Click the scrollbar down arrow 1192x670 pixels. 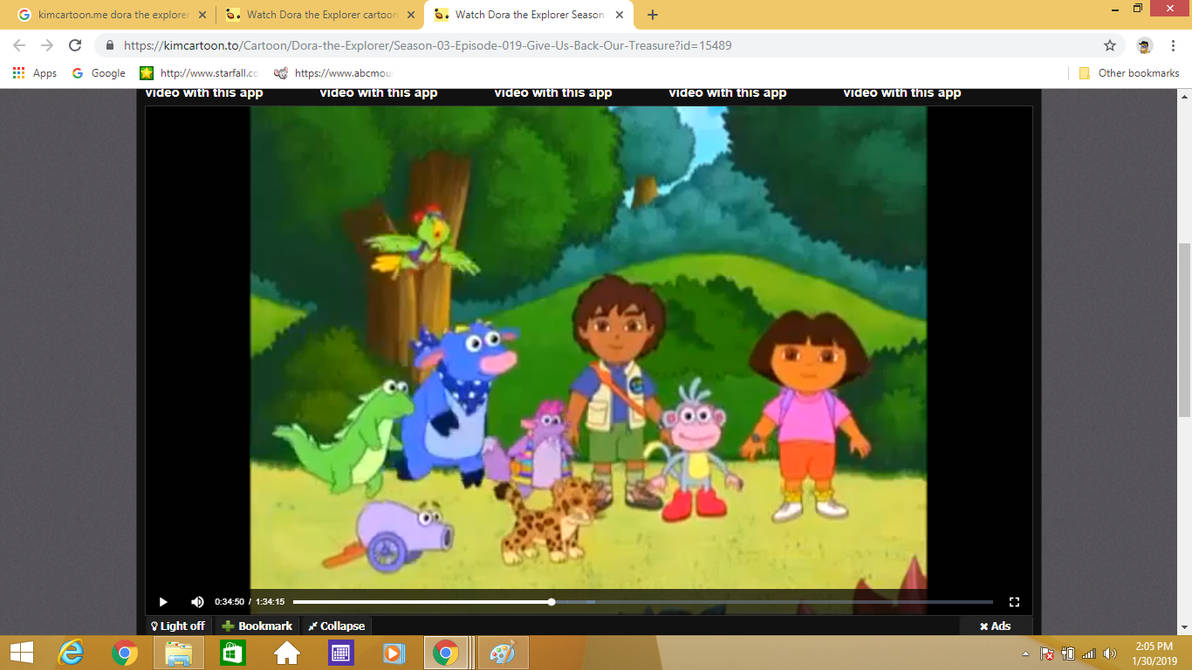pos(1184,627)
